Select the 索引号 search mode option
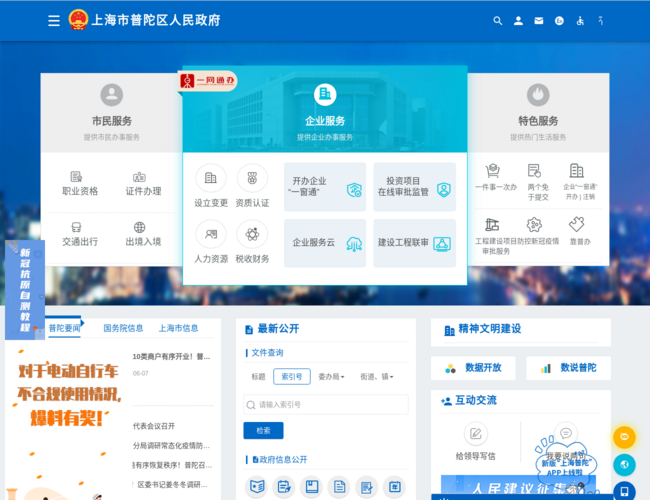The width and height of the screenshot is (650, 500). click(291, 377)
